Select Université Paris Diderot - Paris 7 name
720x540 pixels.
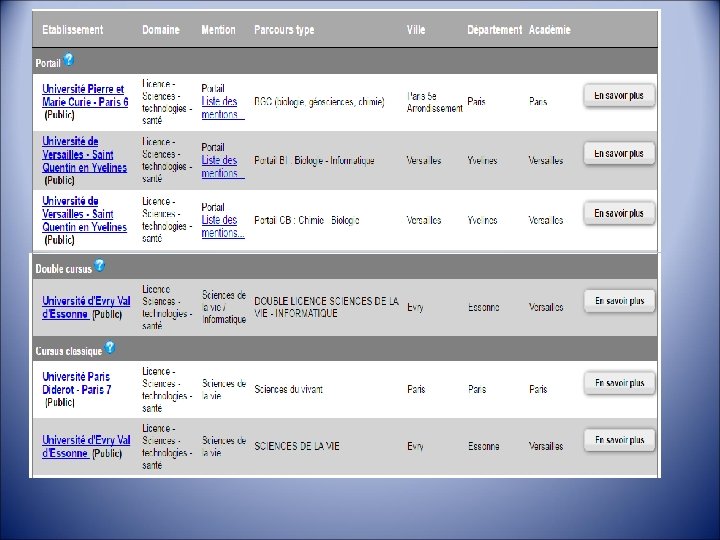[77, 383]
